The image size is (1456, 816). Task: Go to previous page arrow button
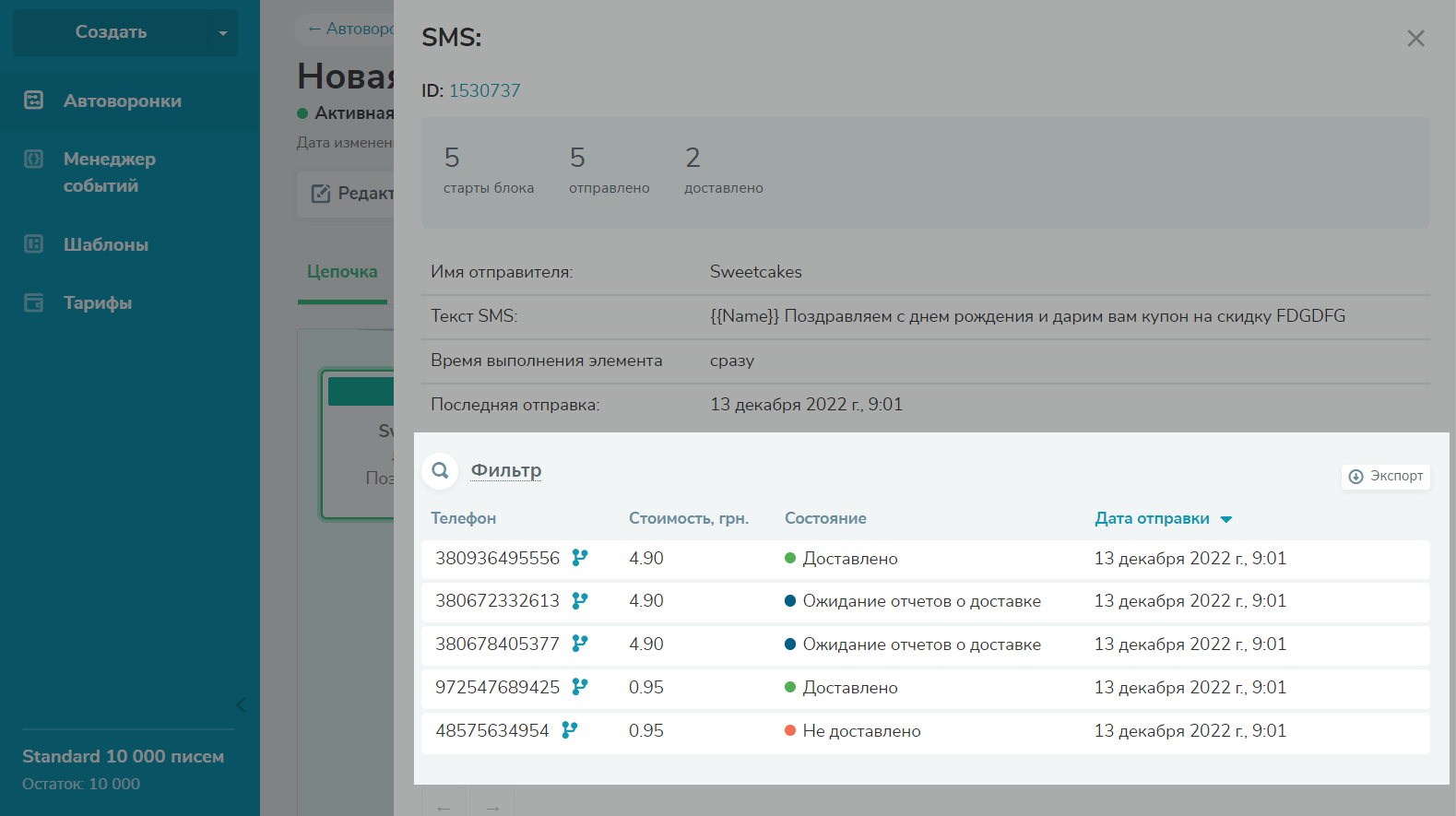(x=444, y=806)
